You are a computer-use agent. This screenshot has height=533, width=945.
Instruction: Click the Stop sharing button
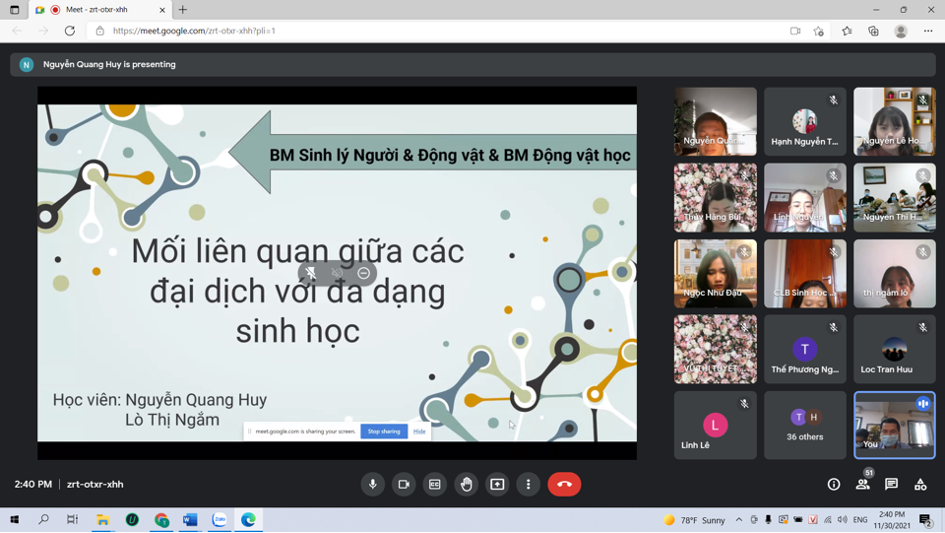click(383, 431)
